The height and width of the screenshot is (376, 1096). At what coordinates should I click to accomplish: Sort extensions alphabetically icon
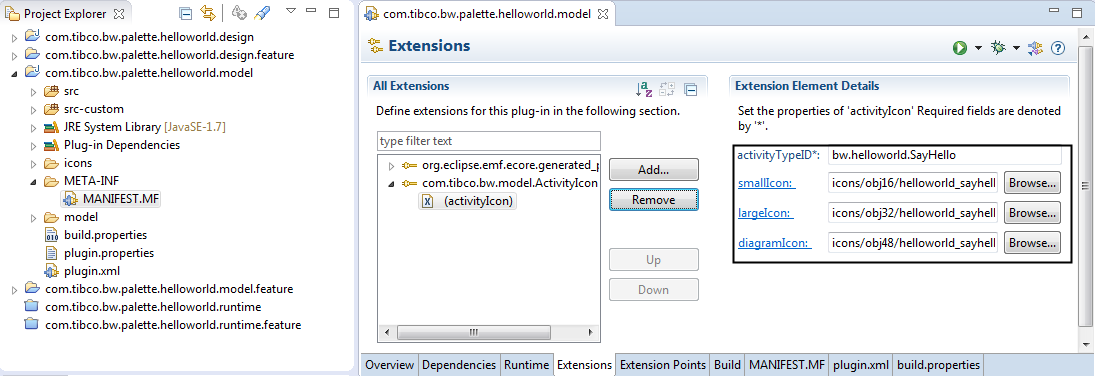click(x=644, y=89)
